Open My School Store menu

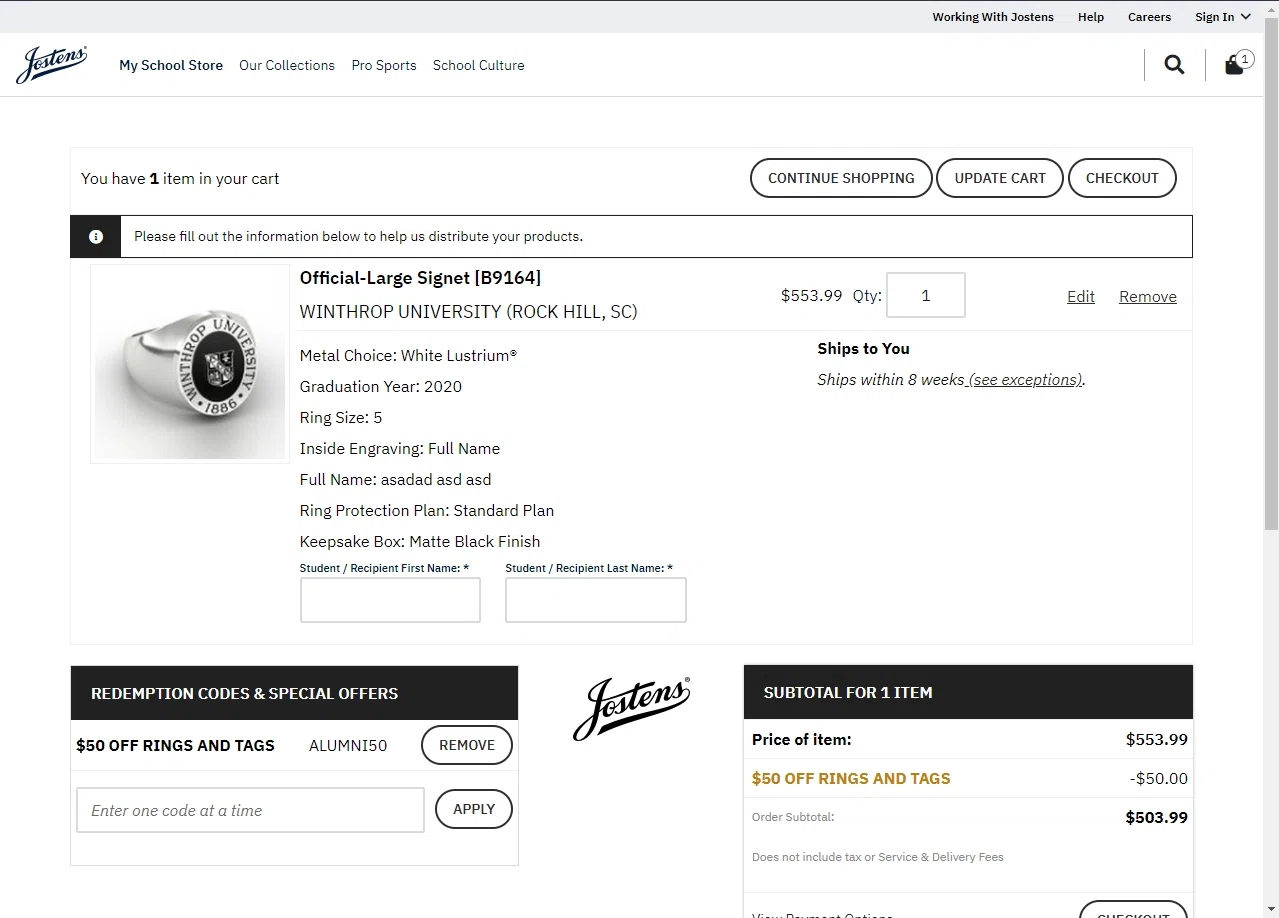[x=171, y=65]
